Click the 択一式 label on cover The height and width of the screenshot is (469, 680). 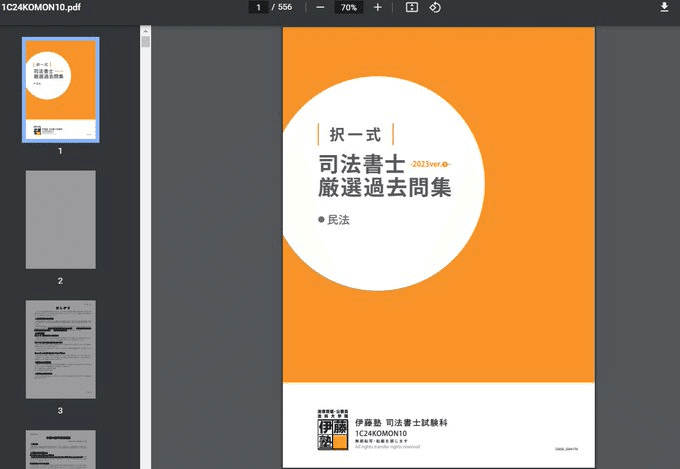356,134
